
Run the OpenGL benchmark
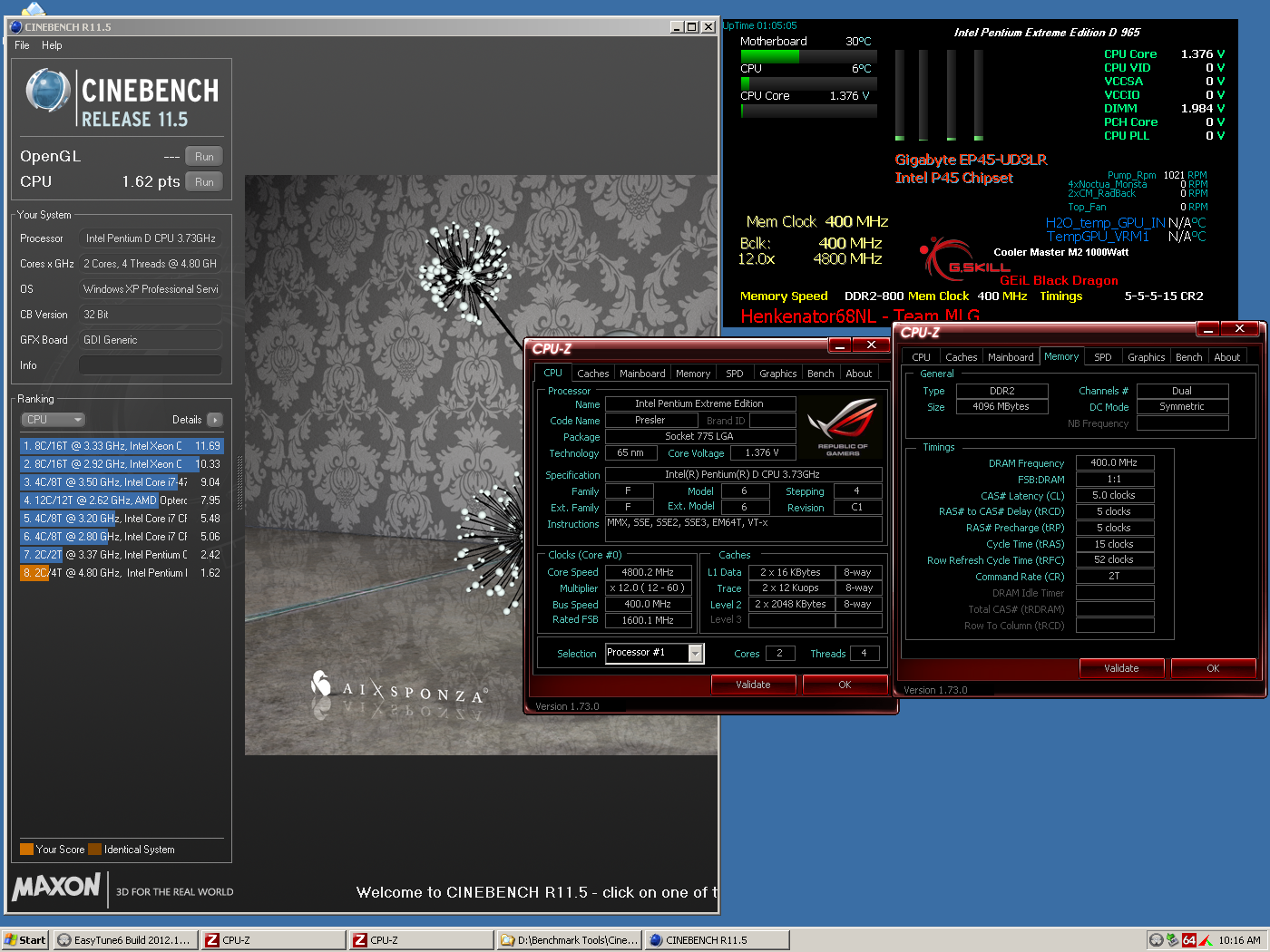[204, 157]
